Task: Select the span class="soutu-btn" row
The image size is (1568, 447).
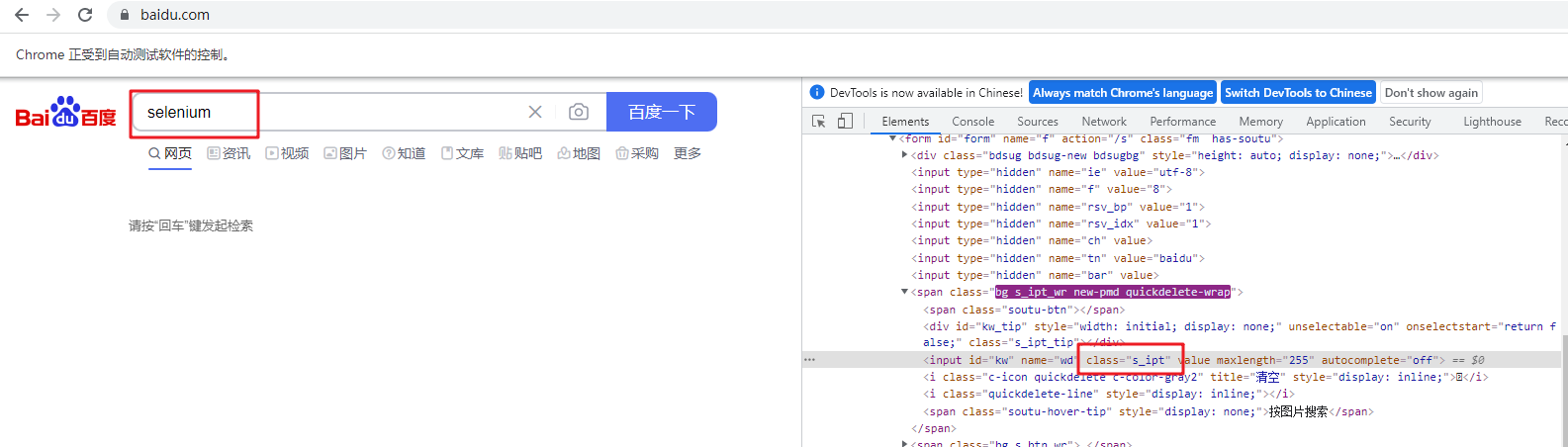Action: coord(1024,310)
